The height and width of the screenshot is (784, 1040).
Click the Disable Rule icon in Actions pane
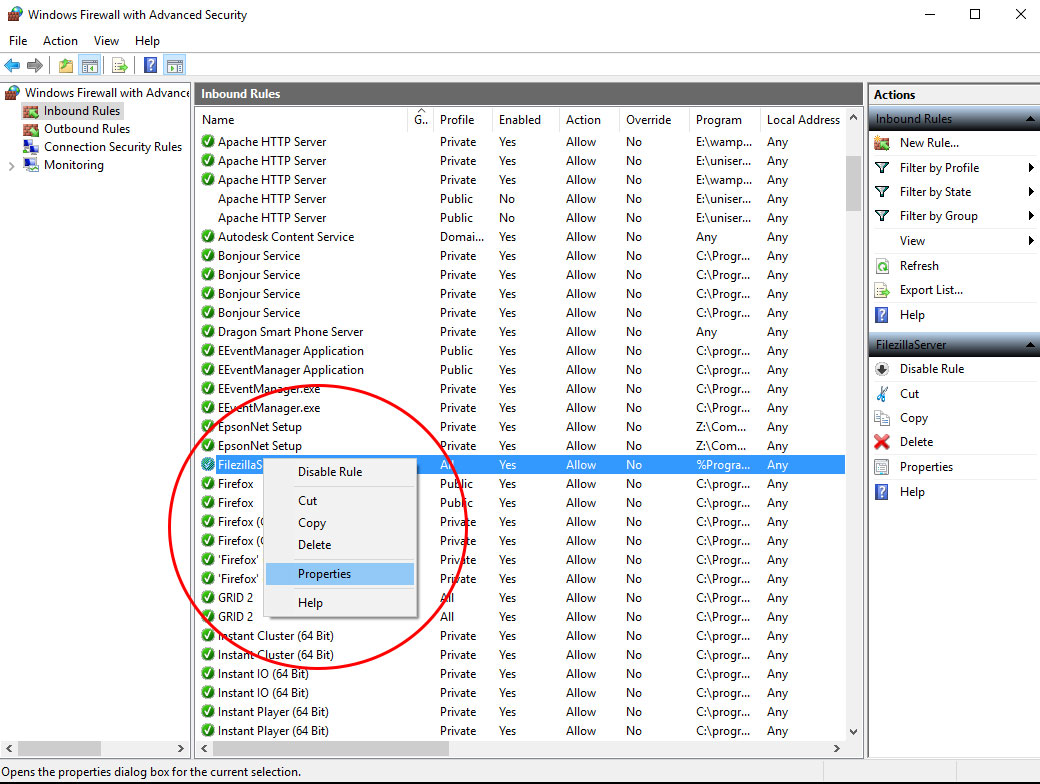click(882, 369)
